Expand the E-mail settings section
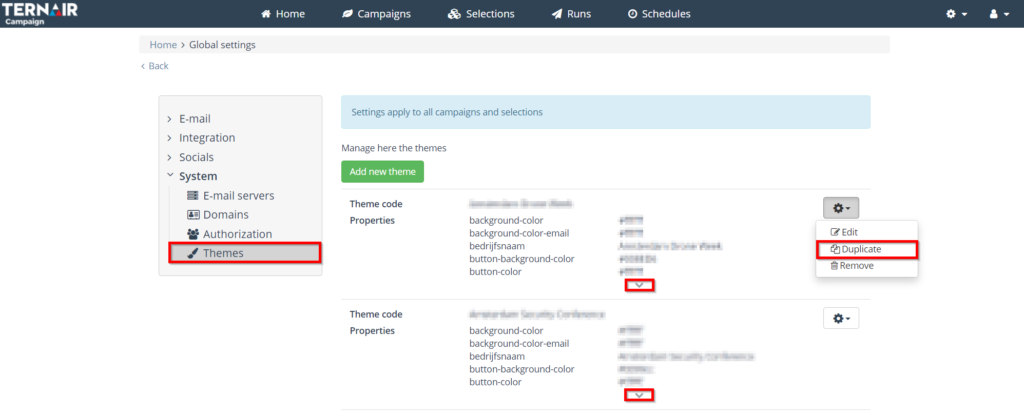Viewport: 1024px width, 414px height. pyautogui.click(x=194, y=119)
